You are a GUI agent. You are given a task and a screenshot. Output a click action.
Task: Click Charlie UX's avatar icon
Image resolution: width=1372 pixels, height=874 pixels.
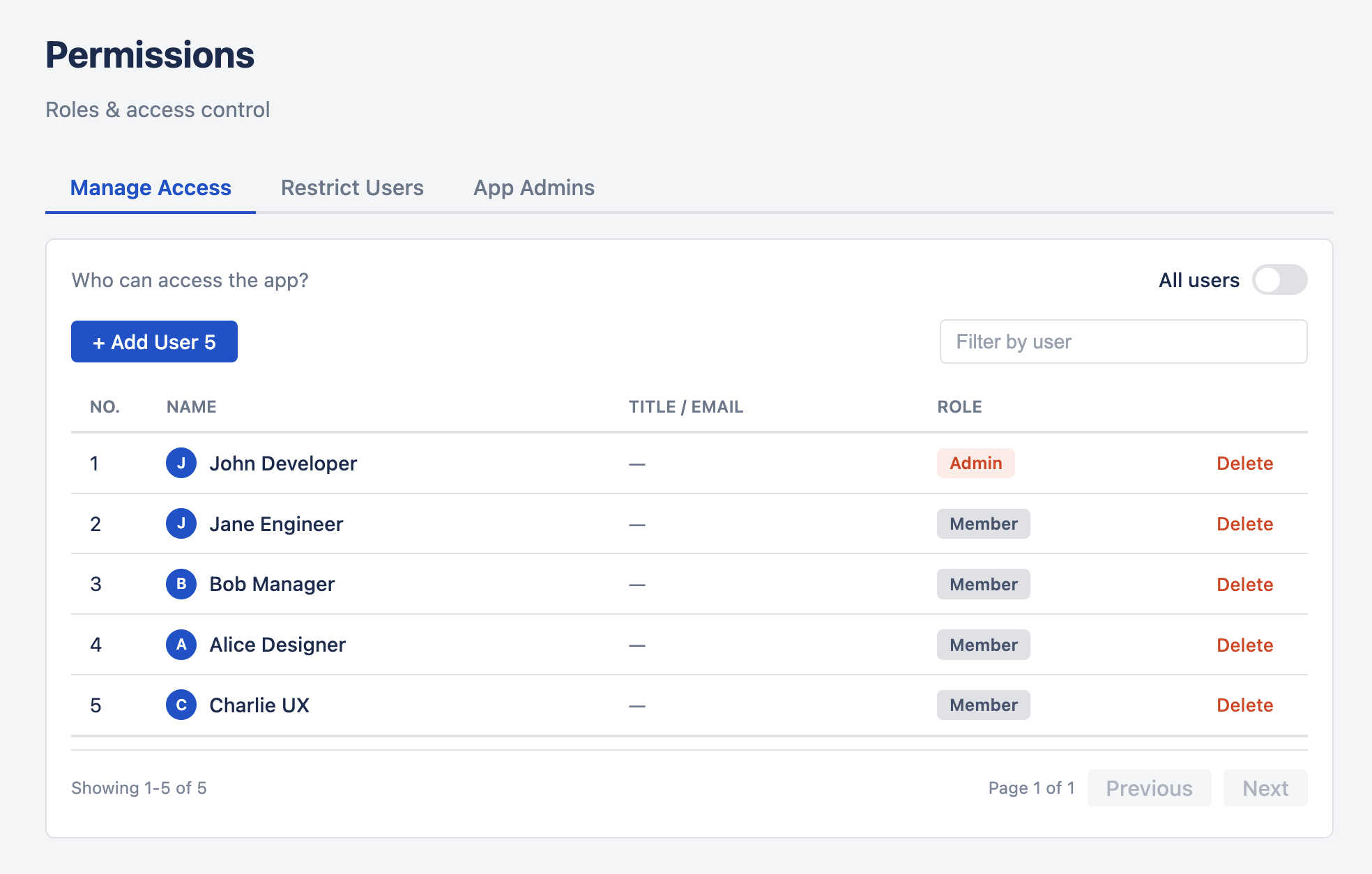point(181,705)
